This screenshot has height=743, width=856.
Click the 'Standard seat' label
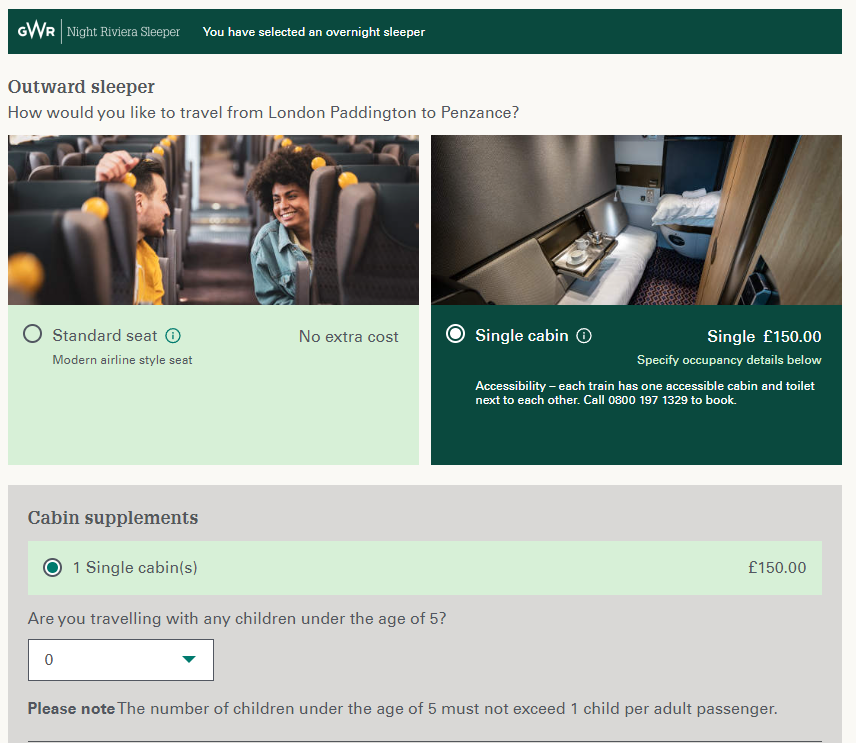[x=105, y=335]
